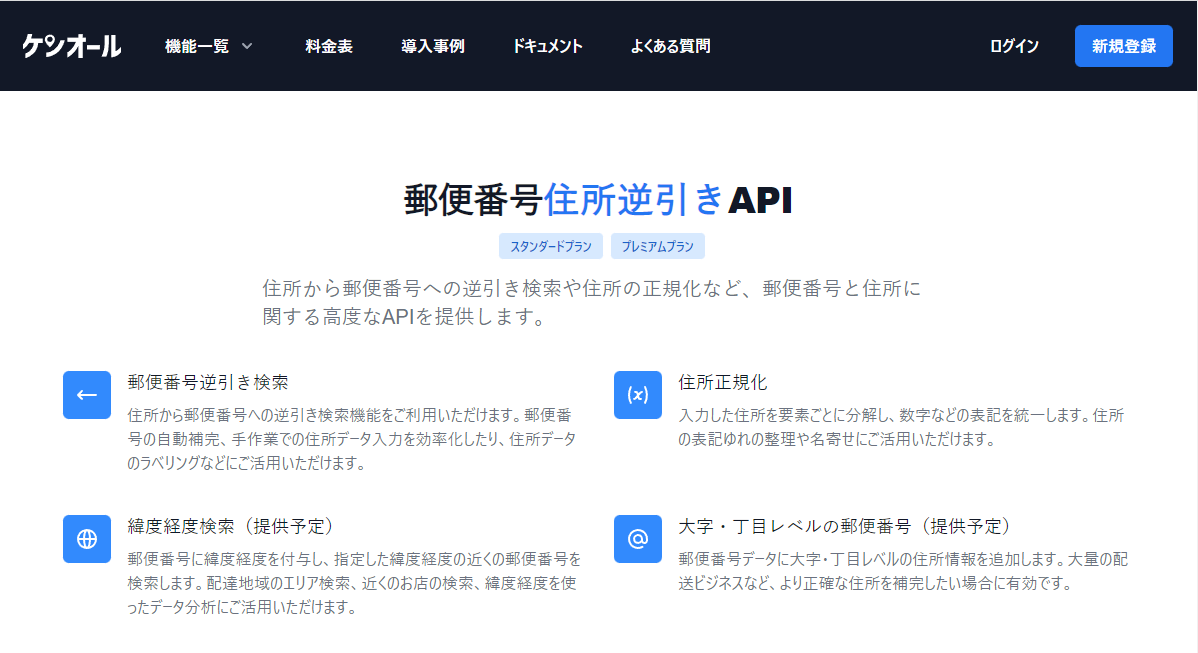Expand the 機能一覧 dropdown menu

[x=197, y=46]
